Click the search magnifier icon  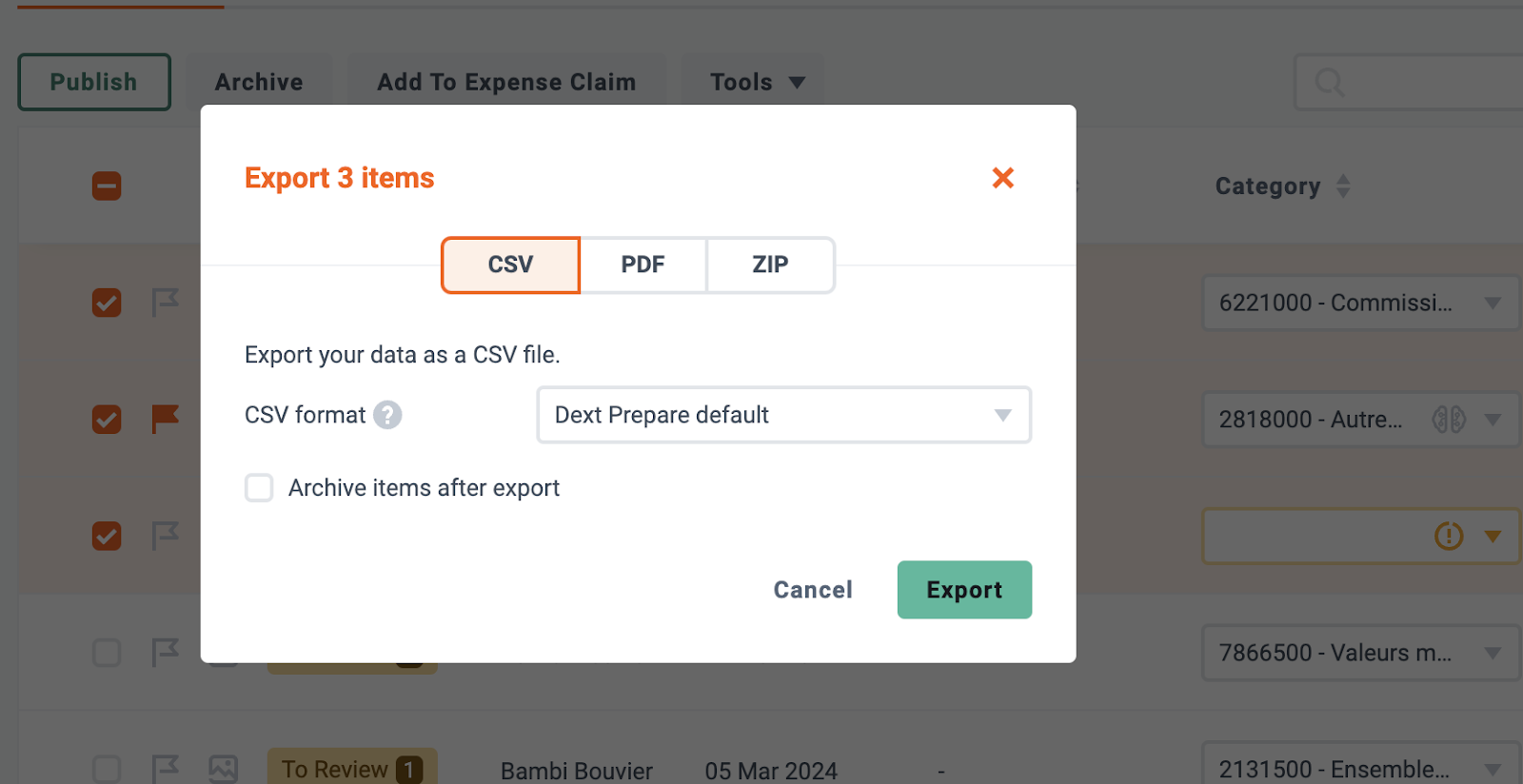point(1330,83)
